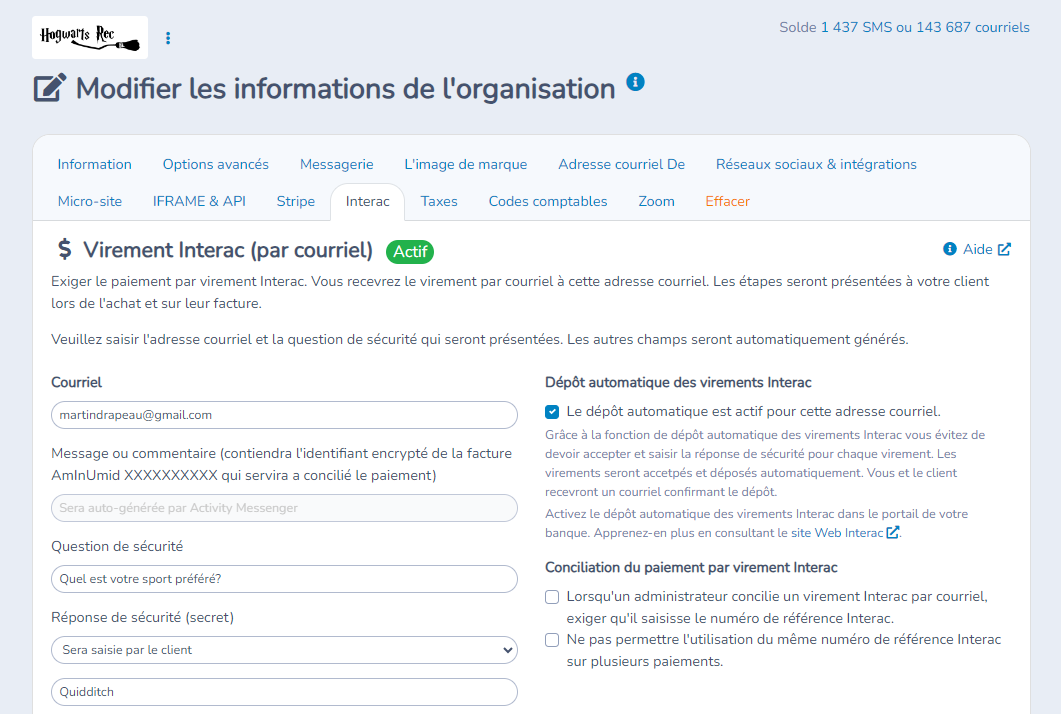Switch to the Options avancés tab
Viewport: 1061px width, 714px height.
click(216, 164)
